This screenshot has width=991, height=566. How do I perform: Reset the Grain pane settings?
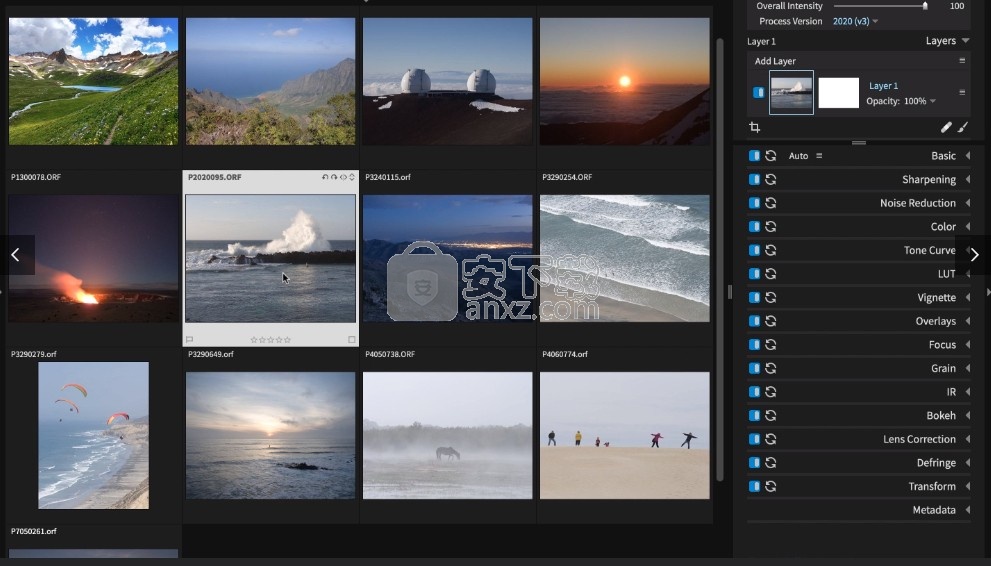770,368
